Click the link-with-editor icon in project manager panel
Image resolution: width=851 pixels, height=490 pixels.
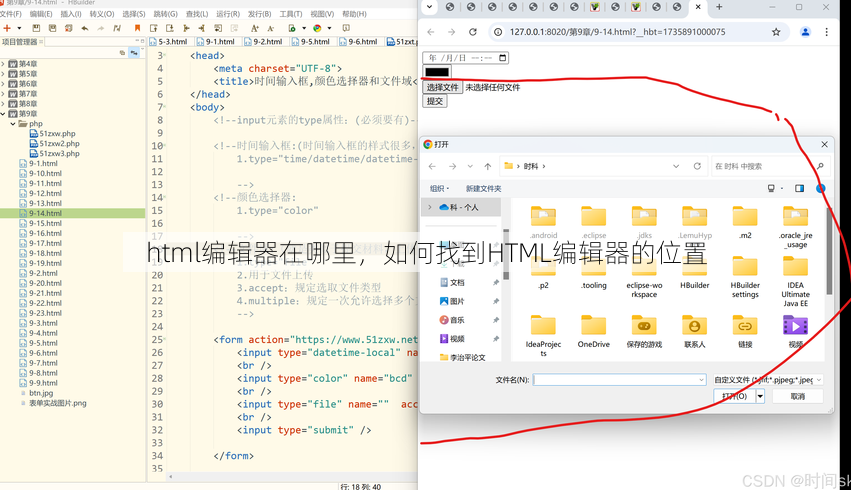tap(134, 53)
